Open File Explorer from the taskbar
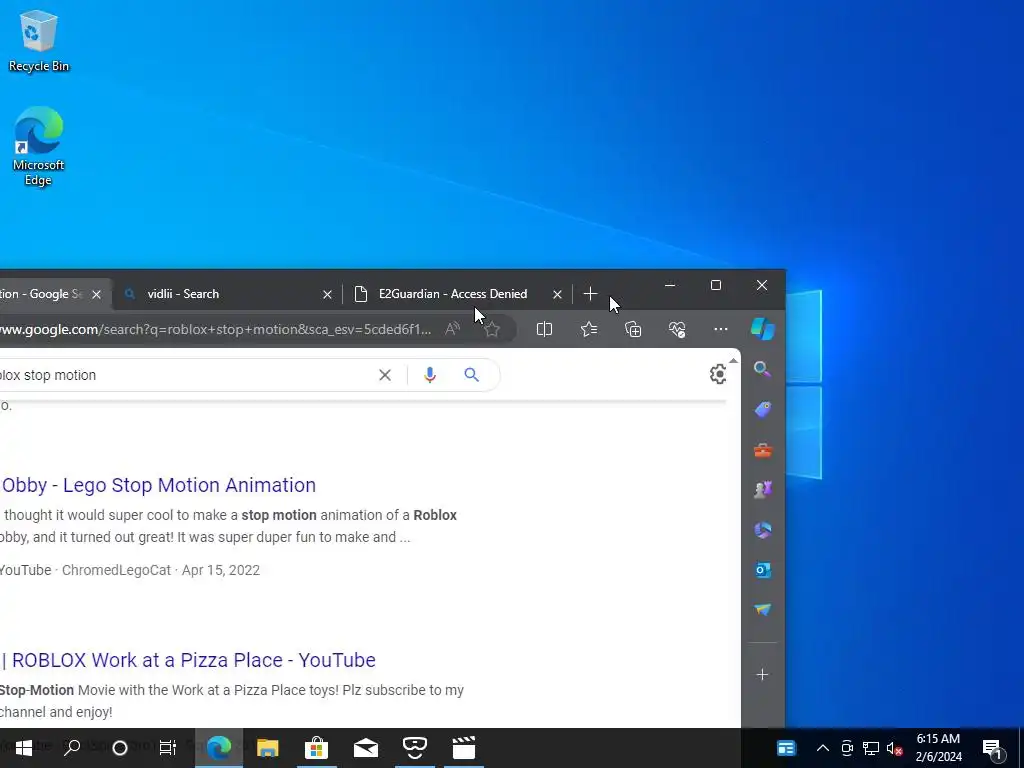The image size is (1024, 768). pos(268,748)
